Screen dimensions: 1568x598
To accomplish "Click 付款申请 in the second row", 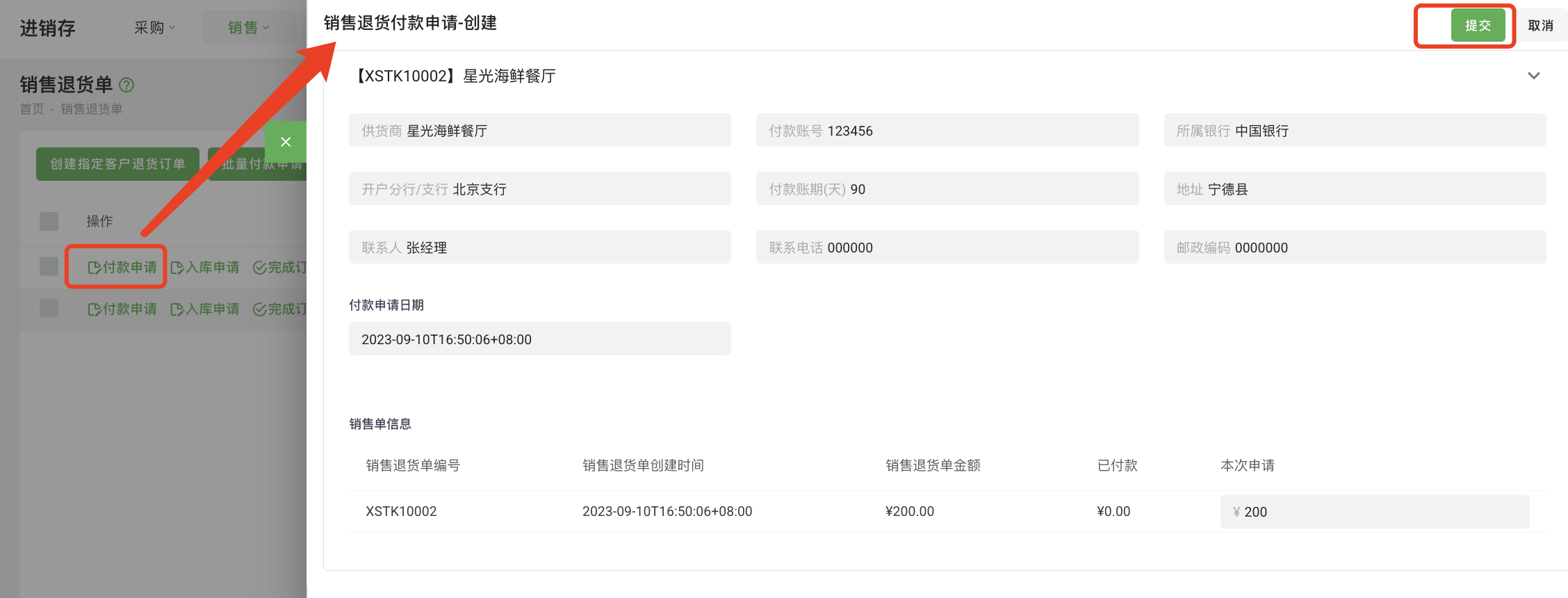I will tap(122, 309).
